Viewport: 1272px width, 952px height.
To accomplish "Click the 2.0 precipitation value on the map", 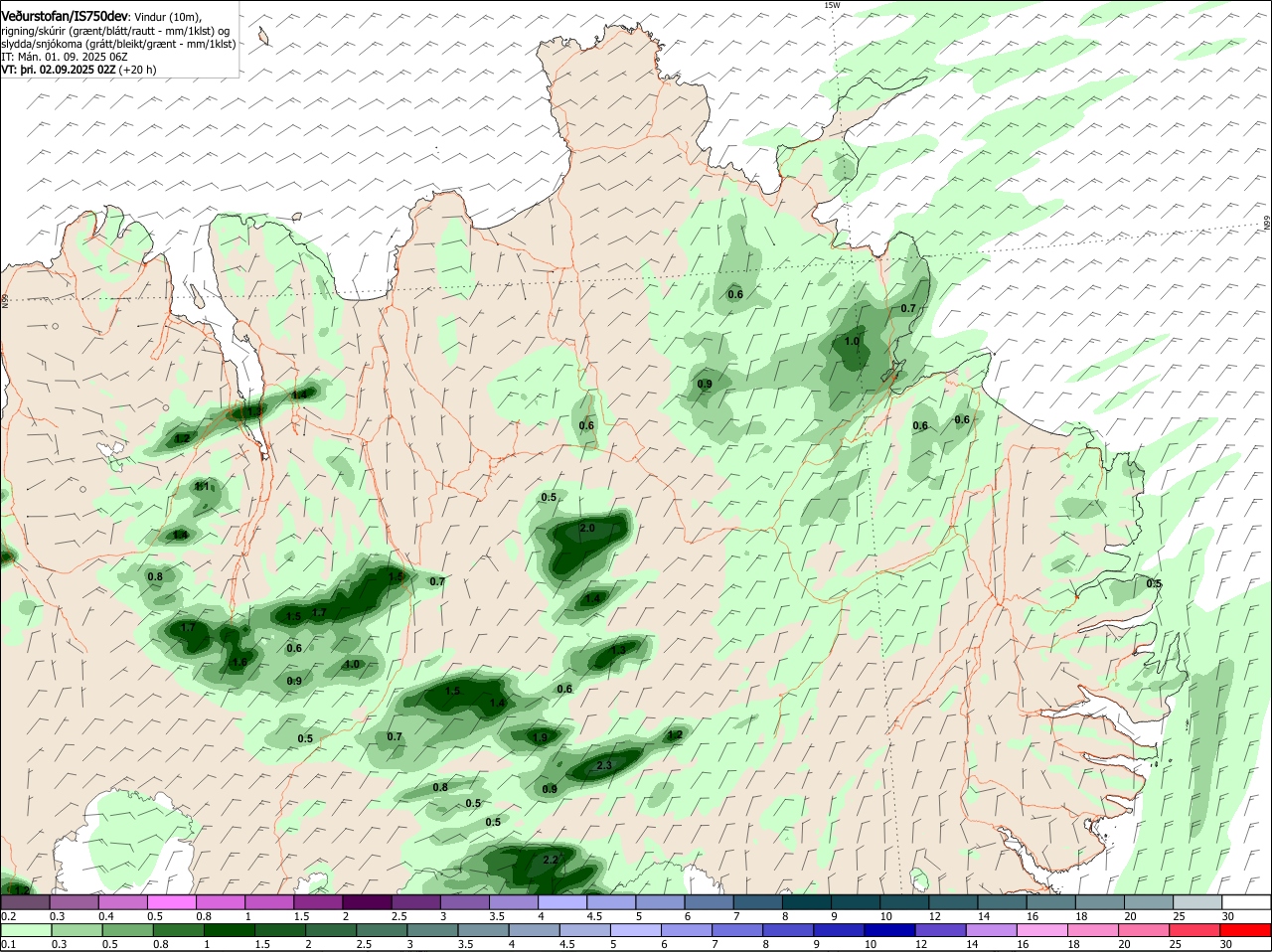I will (587, 528).
